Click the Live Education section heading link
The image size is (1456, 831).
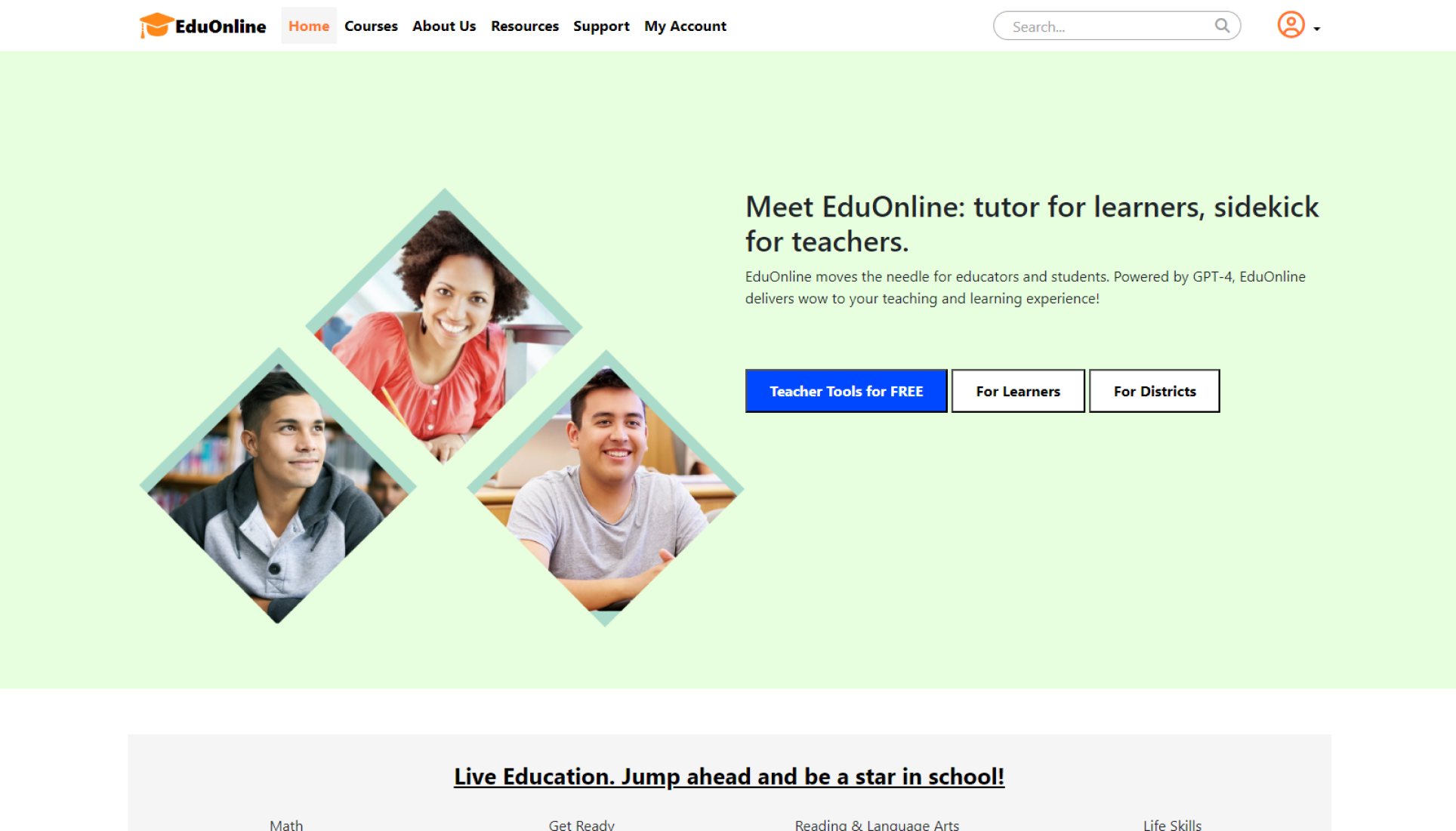tap(728, 777)
